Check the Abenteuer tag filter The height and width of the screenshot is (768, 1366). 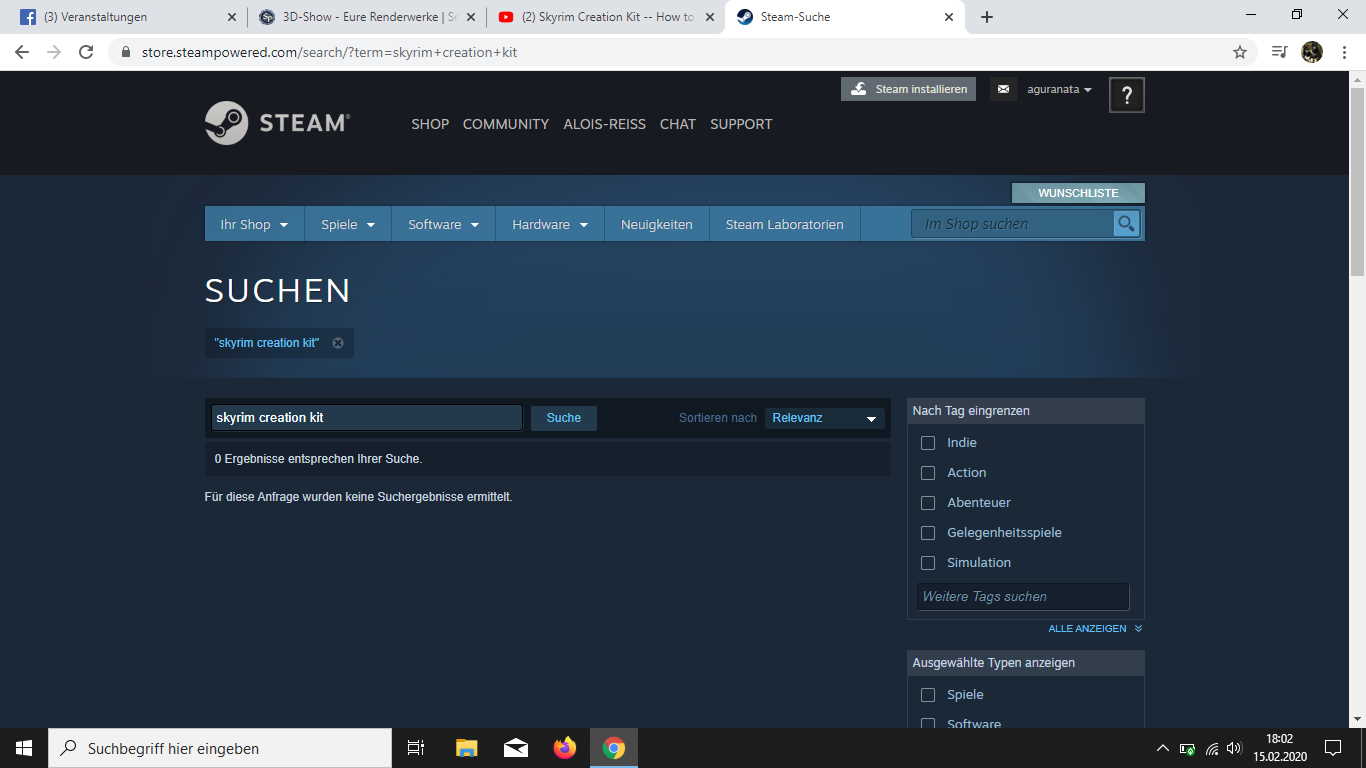(x=928, y=503)
